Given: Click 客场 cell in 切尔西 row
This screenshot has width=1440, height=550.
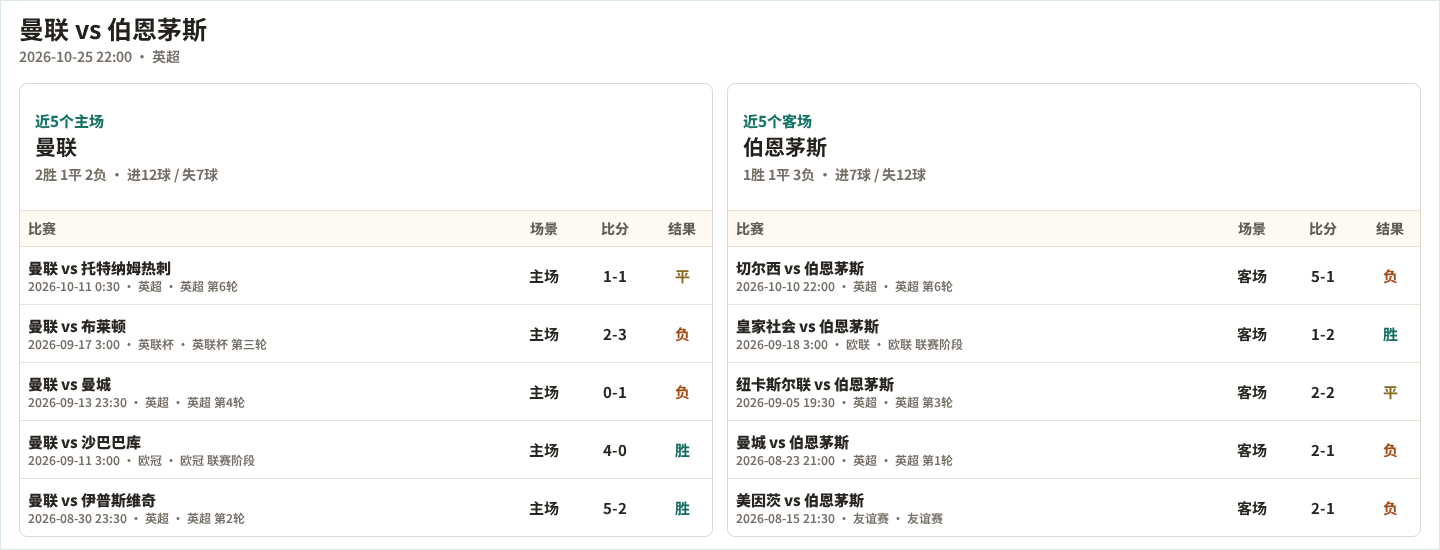Looking at the screenshot, I should pyautogui.click(x=1252, y=276).
